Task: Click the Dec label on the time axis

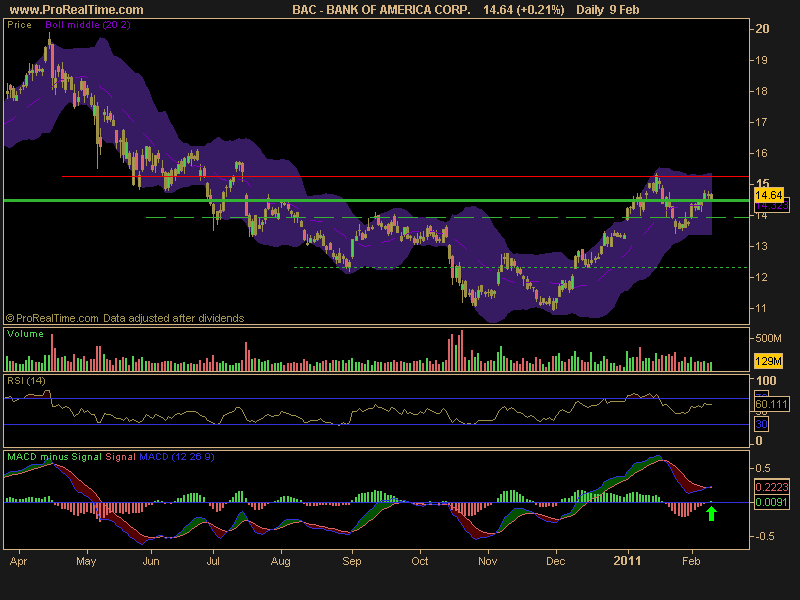Action: pyautogui.click(x=555, y=562)
